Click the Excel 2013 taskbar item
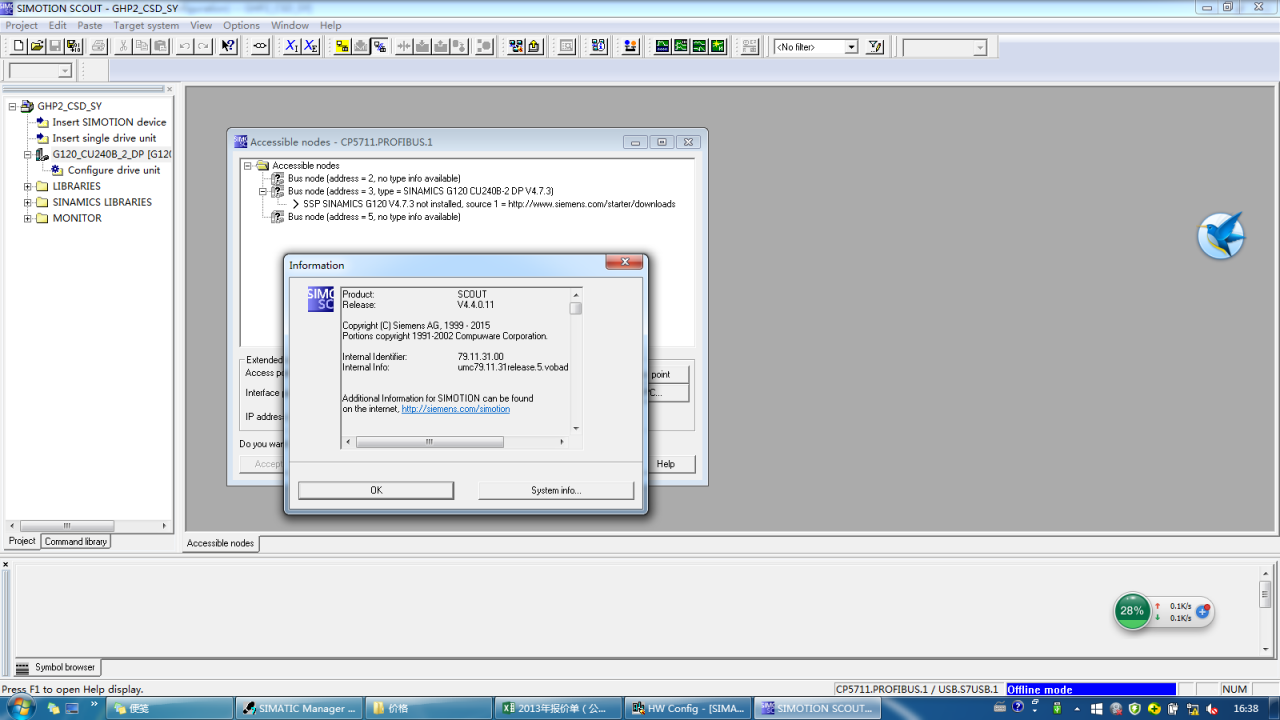1280x720 pixels. point(557,708)
